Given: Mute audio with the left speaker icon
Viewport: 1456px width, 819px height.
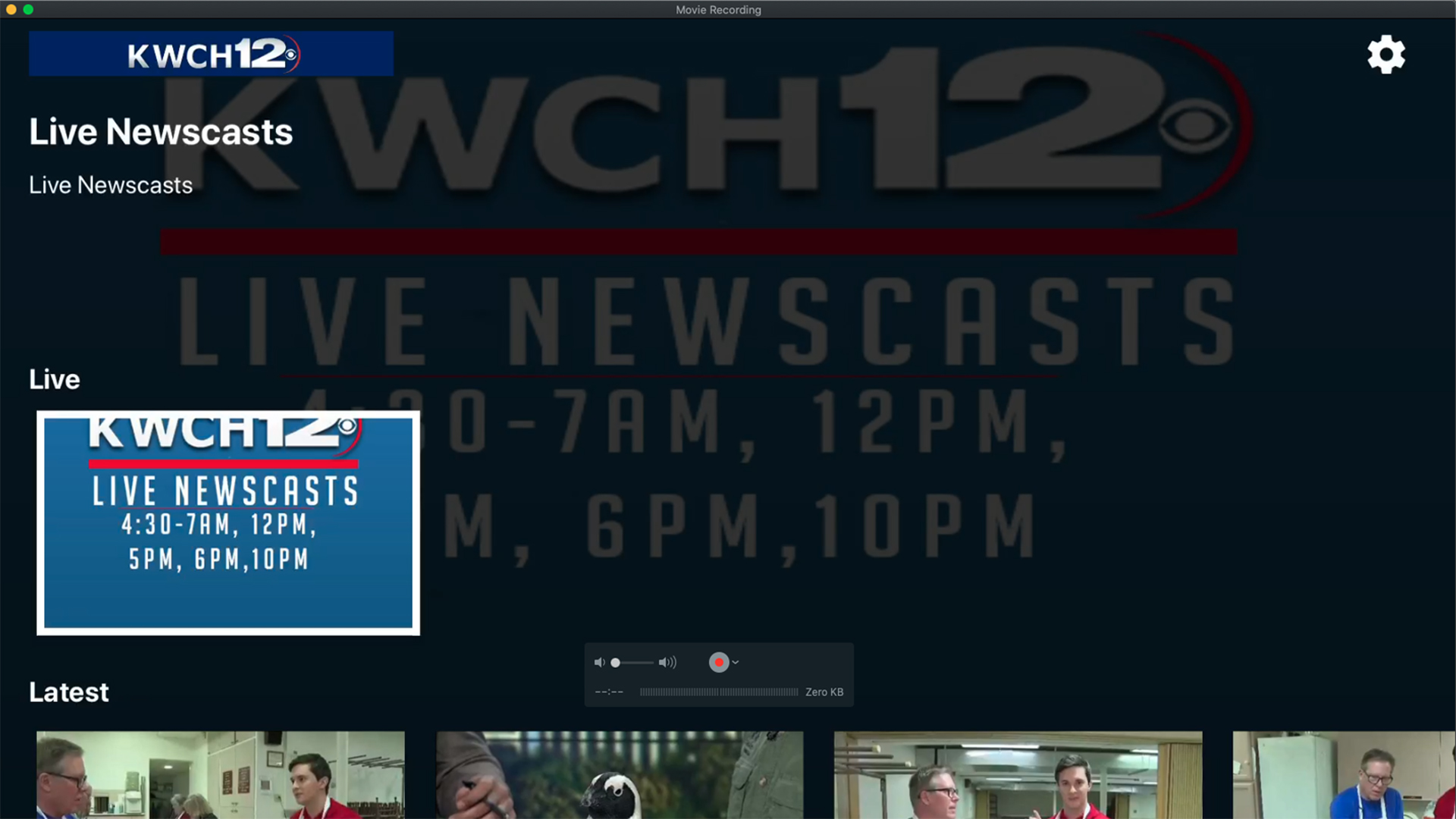Looking at the screenshot, I should tap(600, 662).
